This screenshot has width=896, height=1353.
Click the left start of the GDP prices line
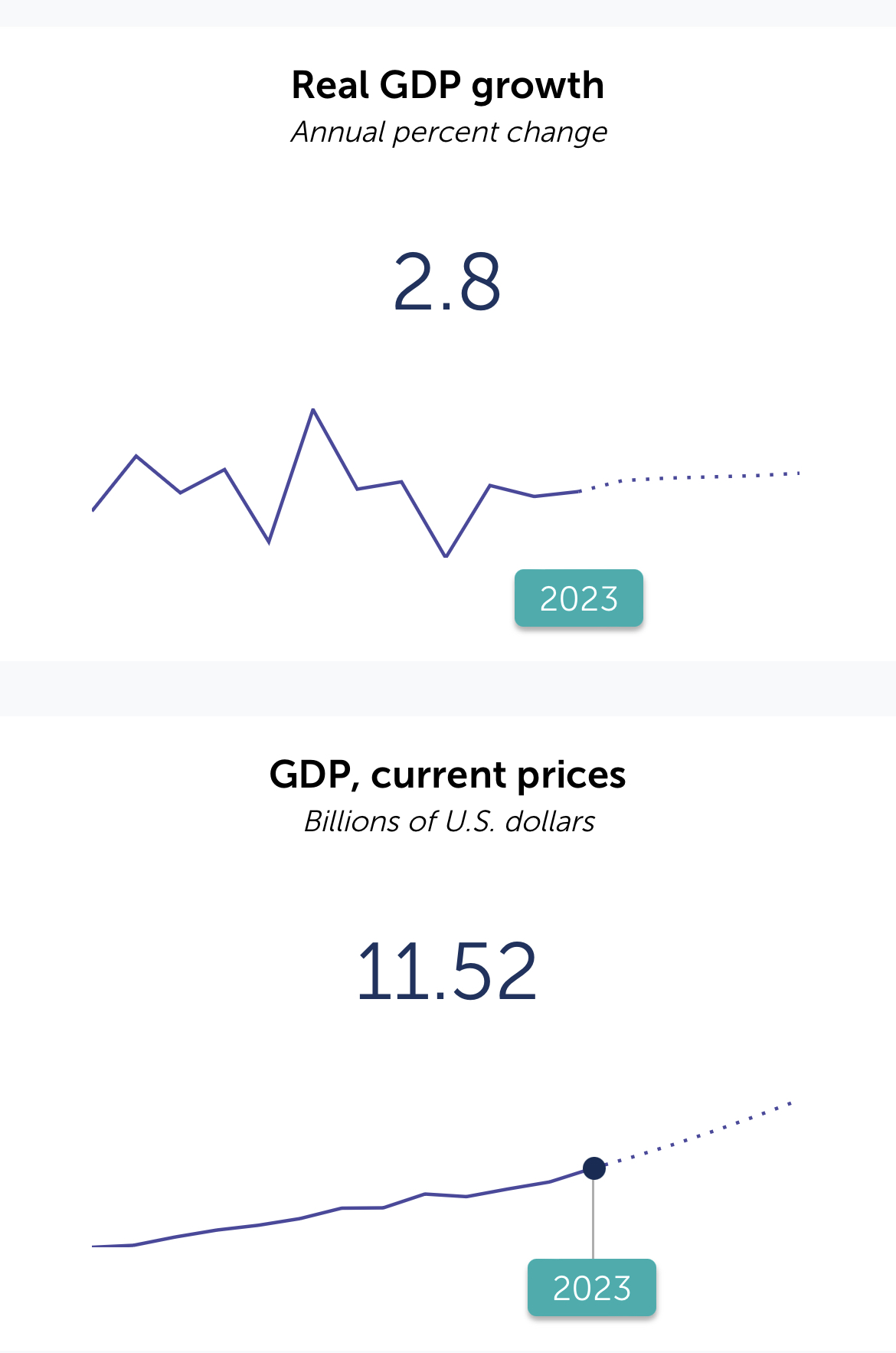(93, 1247)
